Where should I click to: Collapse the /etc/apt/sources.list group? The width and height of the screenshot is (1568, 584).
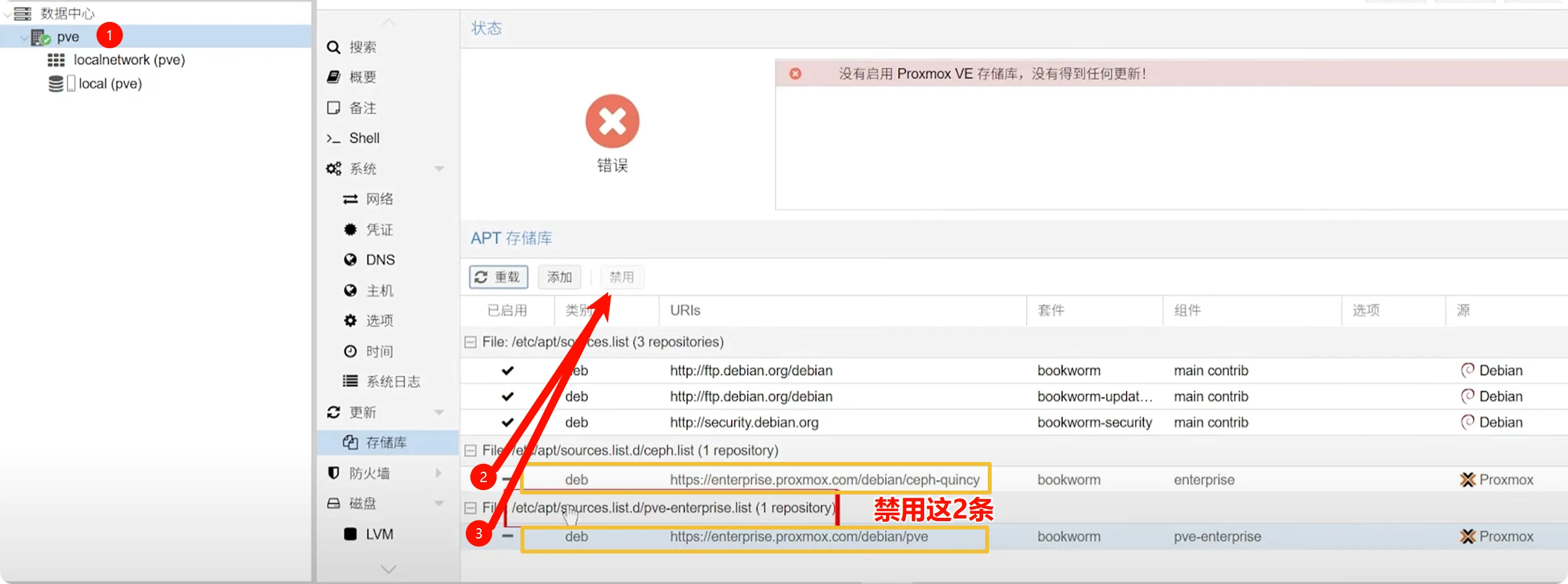(471, 342)
